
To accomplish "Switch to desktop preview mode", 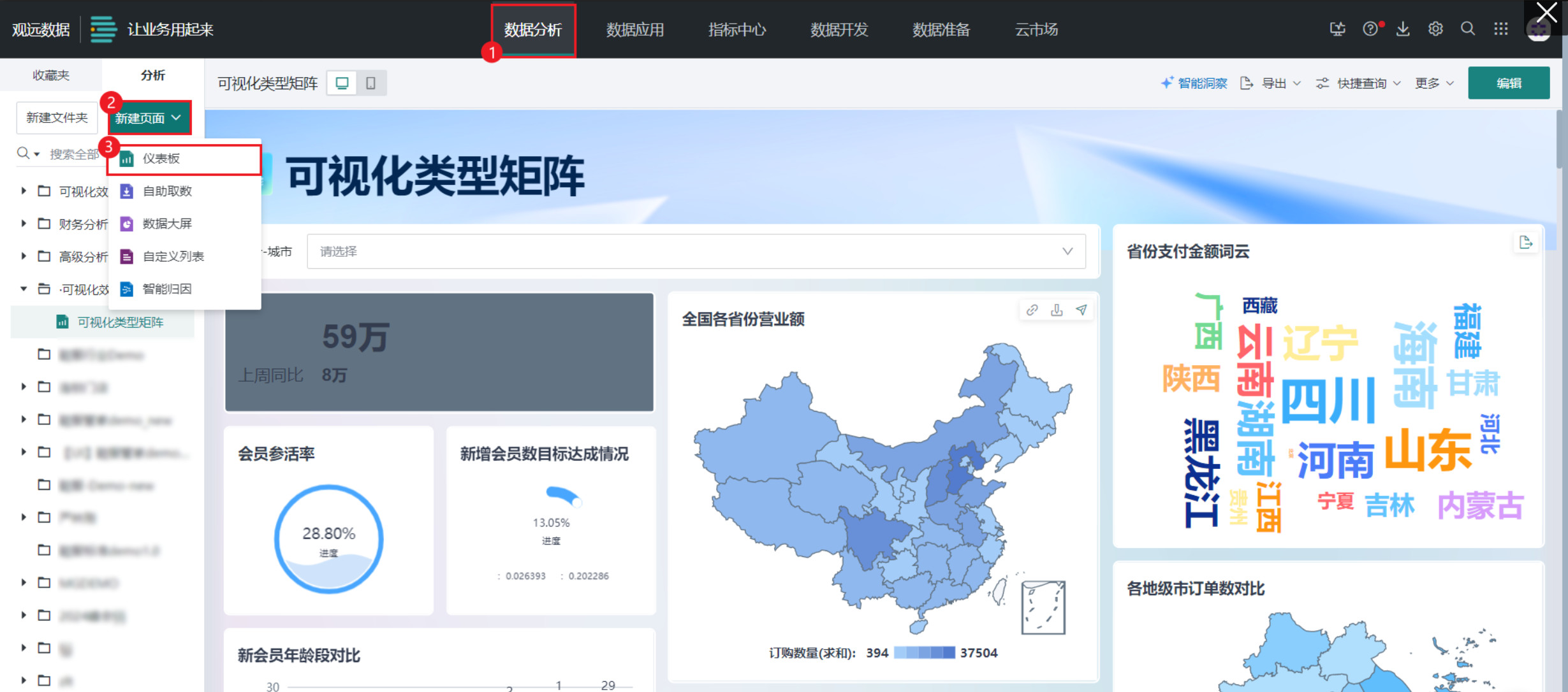I will [342, 83].
